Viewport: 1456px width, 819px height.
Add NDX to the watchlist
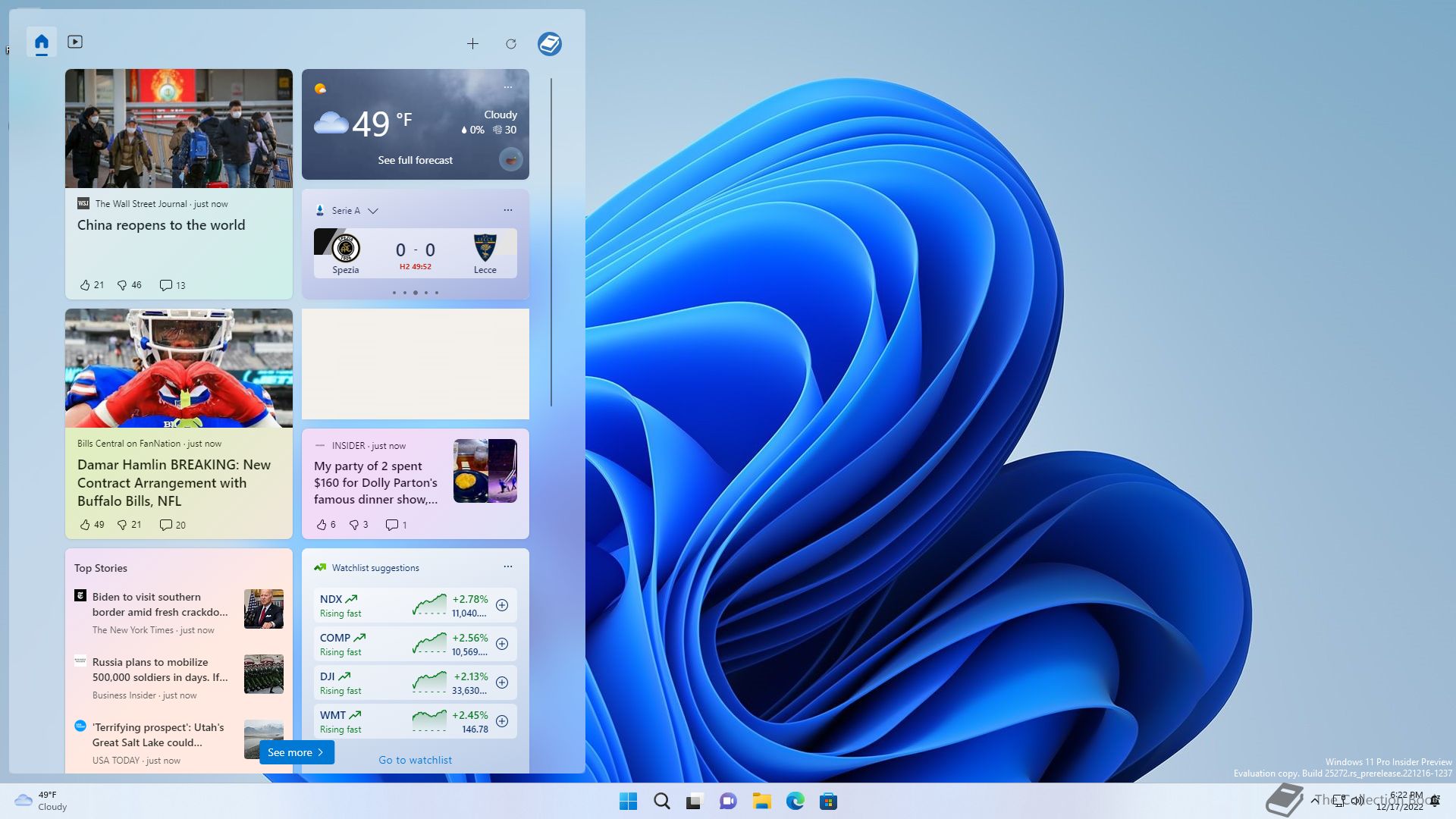click(x=502, y=605)
